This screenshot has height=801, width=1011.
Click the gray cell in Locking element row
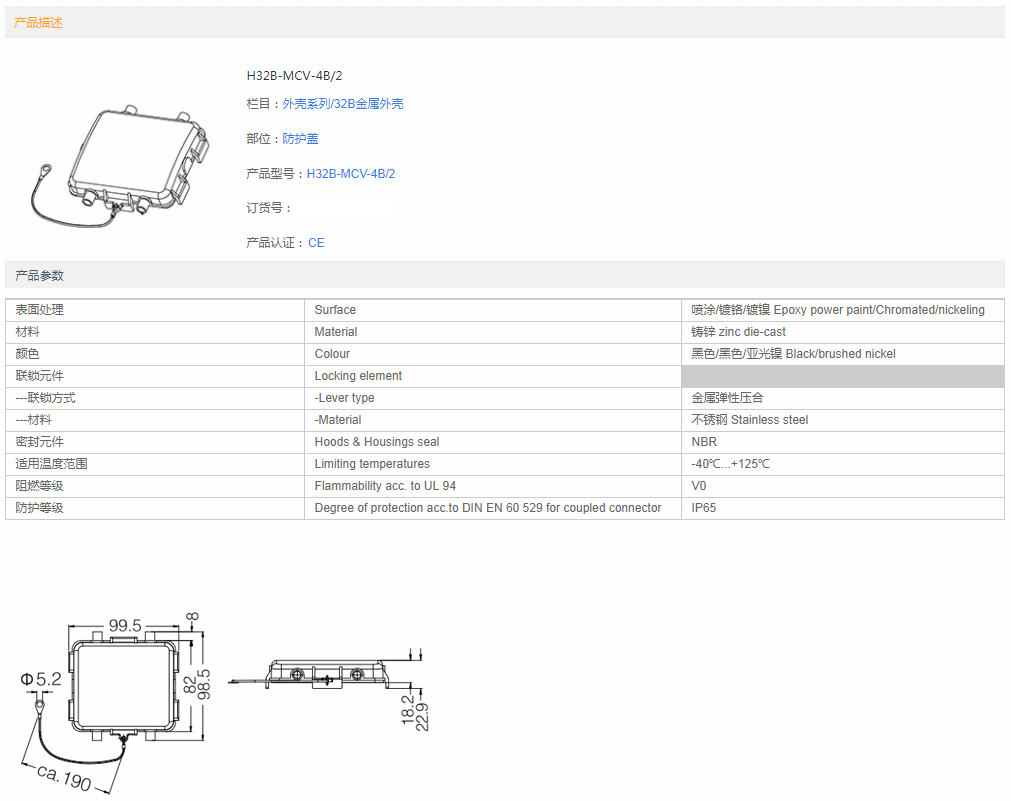coord(842,376)
